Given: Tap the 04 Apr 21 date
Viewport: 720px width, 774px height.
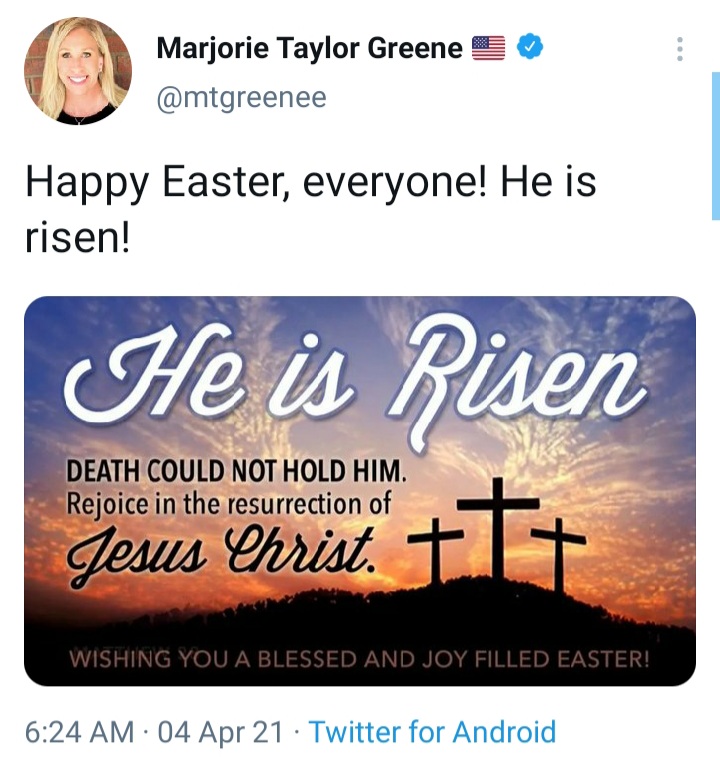Looking at the screenshot, I should (x=220, y=732).
